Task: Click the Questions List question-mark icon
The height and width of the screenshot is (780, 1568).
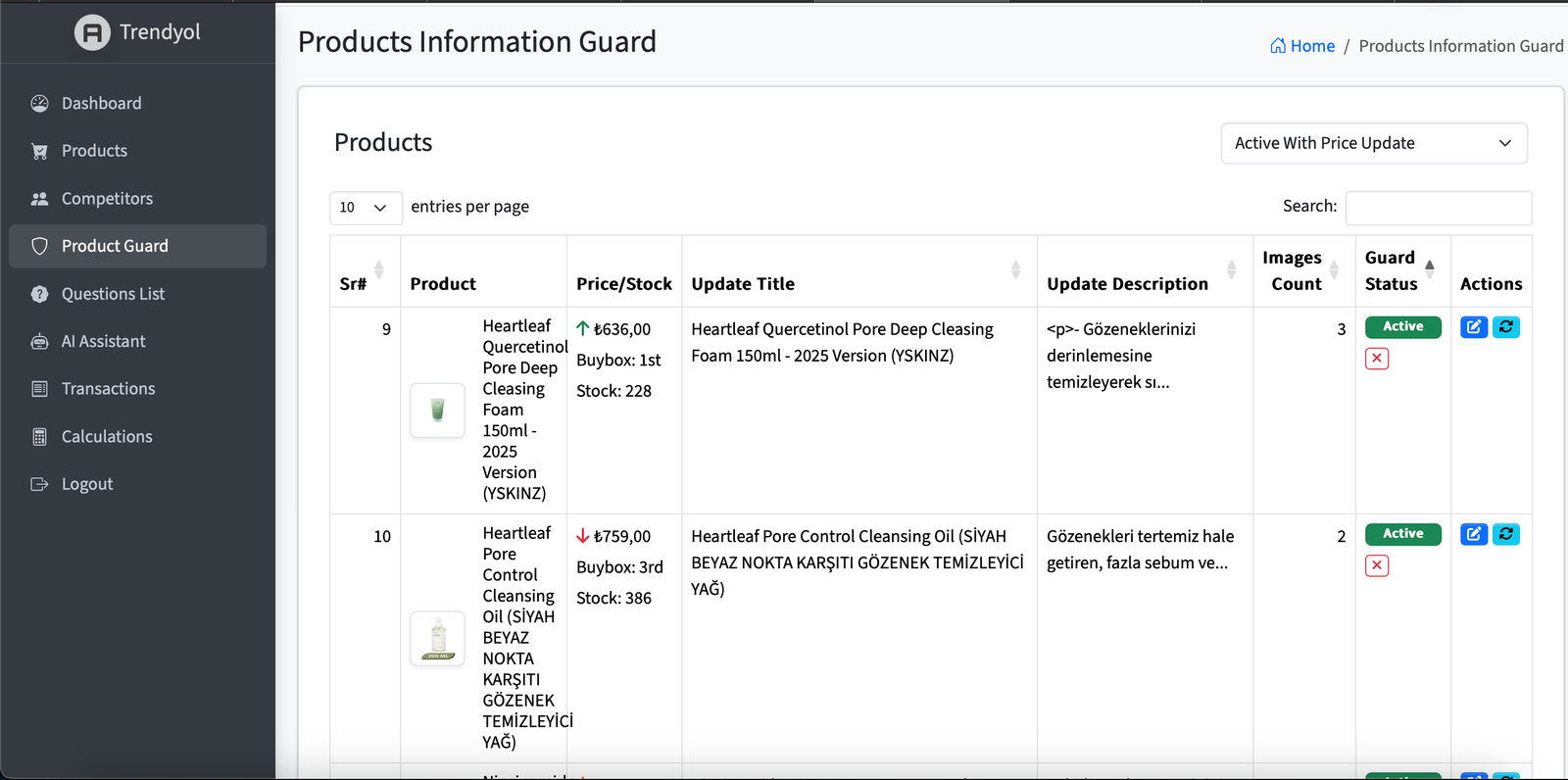Action: [x=39, y=294]
